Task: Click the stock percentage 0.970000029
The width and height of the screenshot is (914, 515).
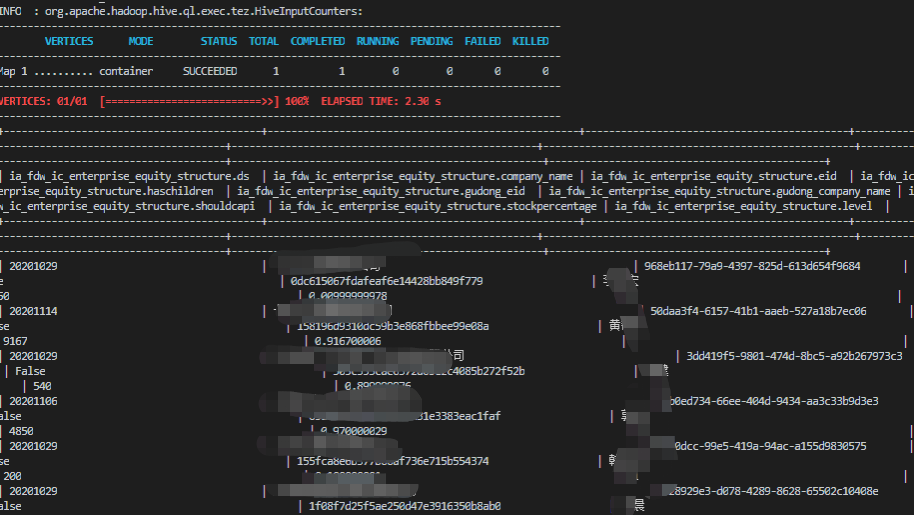Action: click(353, 432)
